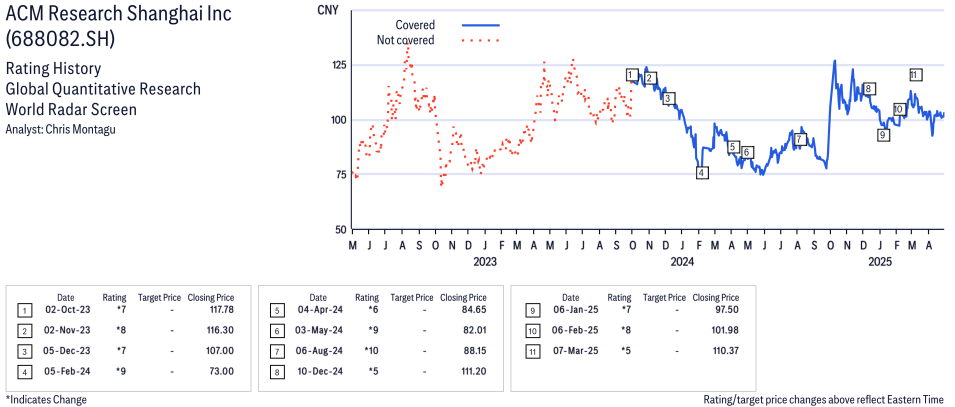The width and height of the screenshot is (955, 407).
Task: Click the boxed number 10 in the table
Action: (x=532, y=330)
